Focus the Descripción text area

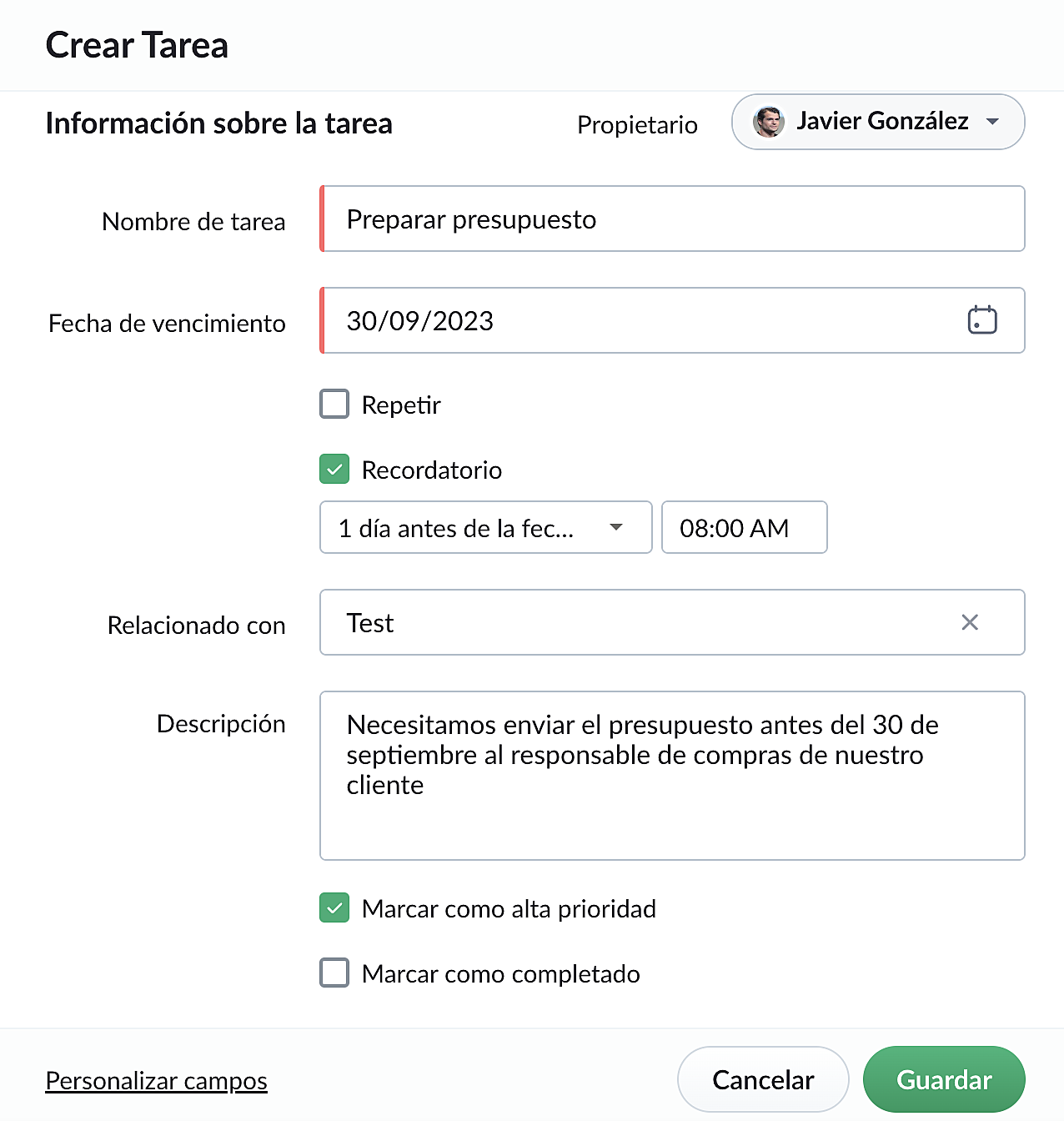click(x=672, y=776)
